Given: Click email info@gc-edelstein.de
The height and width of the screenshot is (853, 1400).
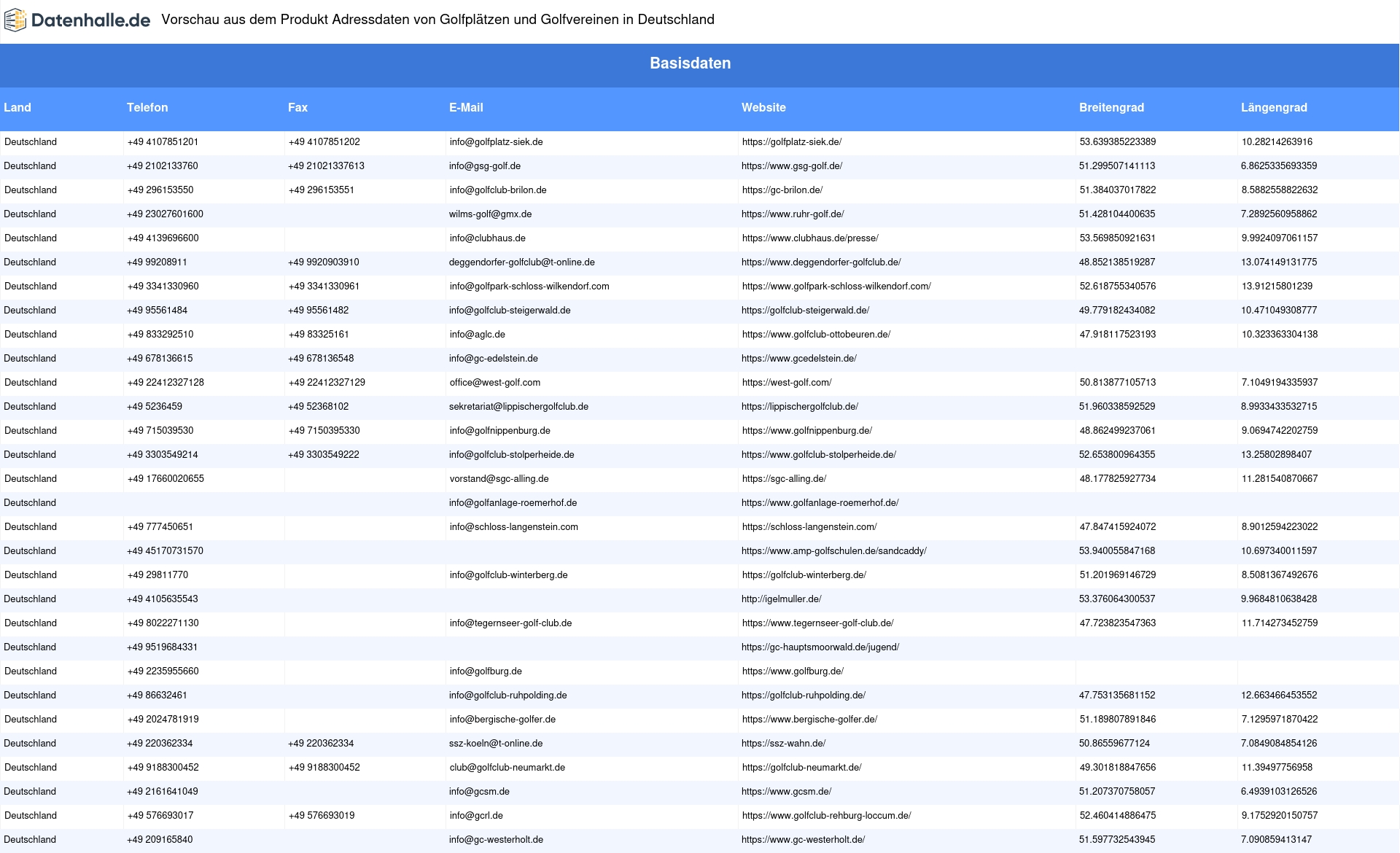Looking at the screenshot, I should (494, 359).
